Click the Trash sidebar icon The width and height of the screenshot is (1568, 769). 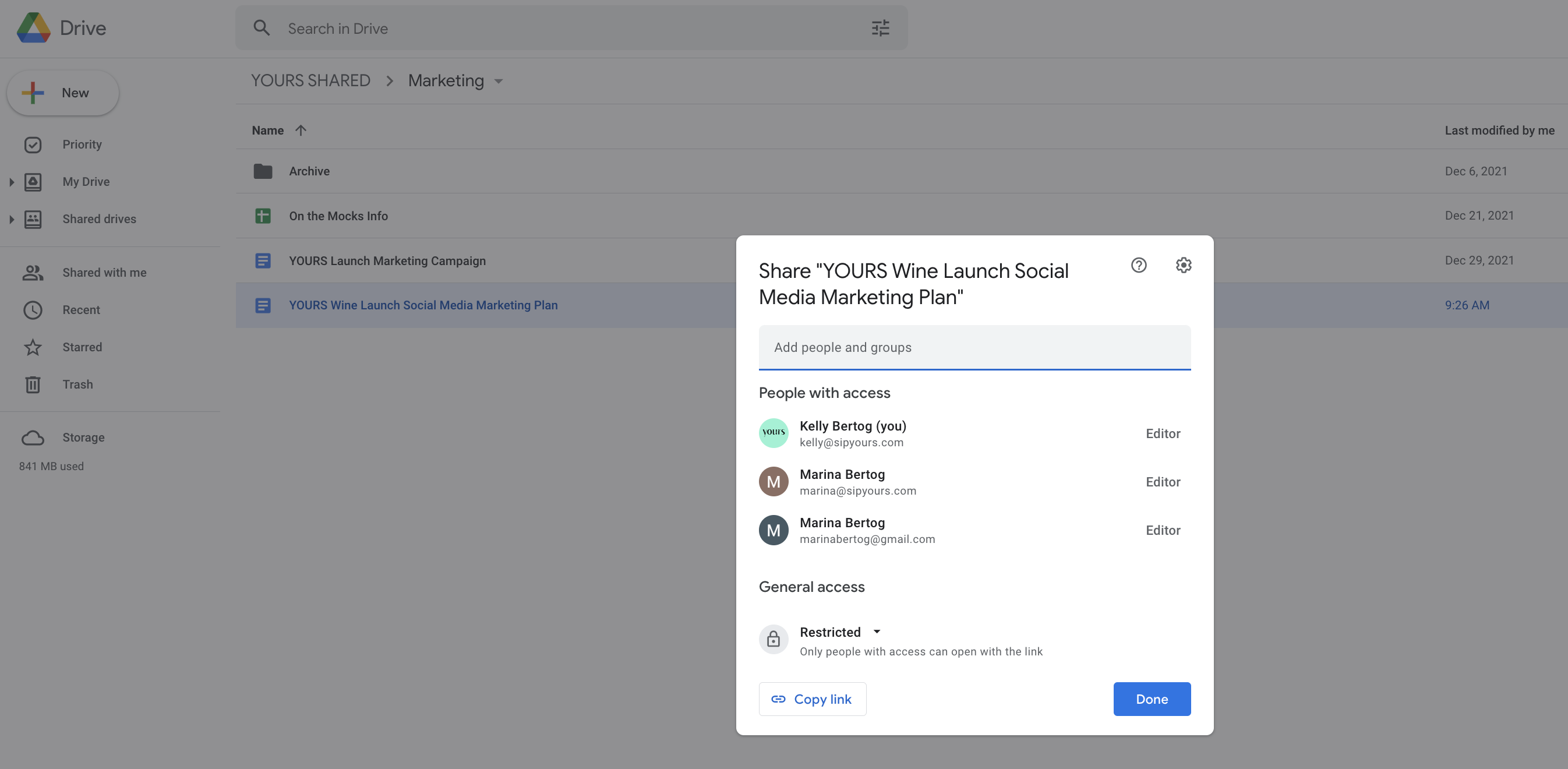coord(33,384)
